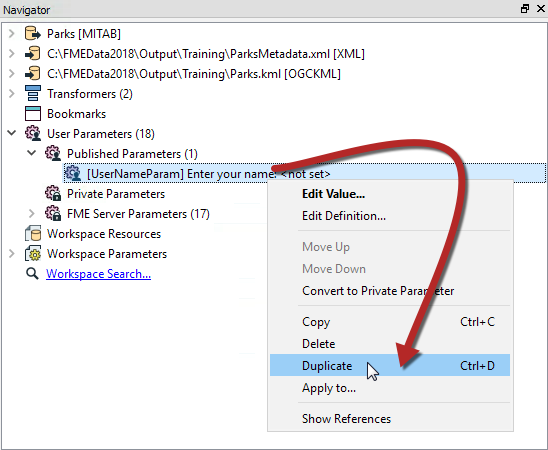Click the ParksMetadata.xml writer icon

(x=33, y=54)
